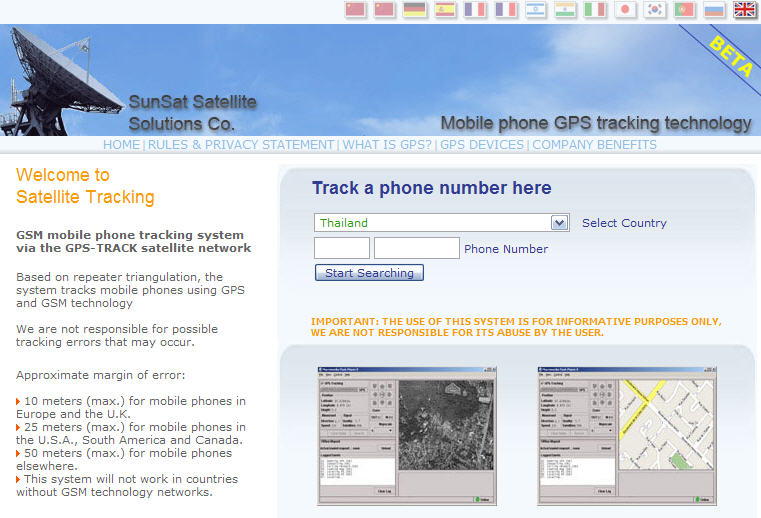Click the Start Searching button

pyautogui.click(x=369, y=273)
